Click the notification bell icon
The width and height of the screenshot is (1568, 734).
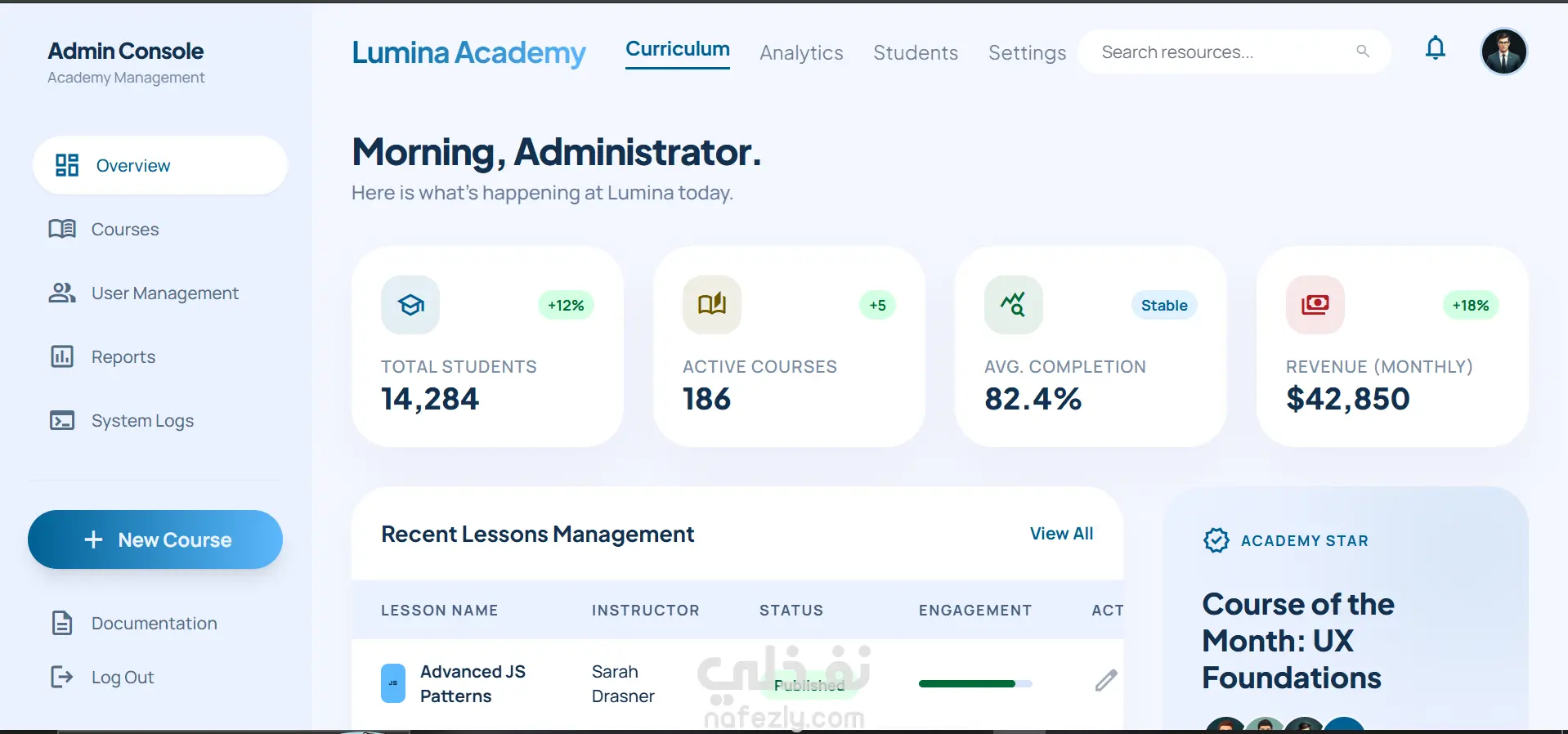coord(1435,49)
